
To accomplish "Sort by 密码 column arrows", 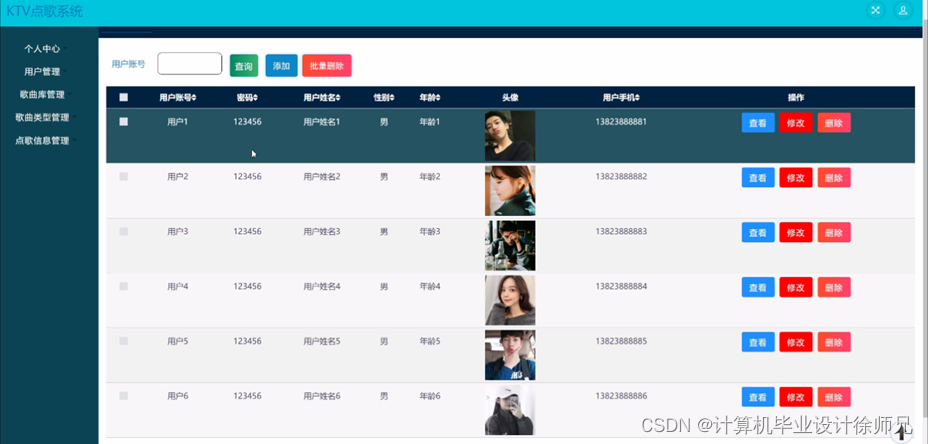I will click(x=256, y=98).
